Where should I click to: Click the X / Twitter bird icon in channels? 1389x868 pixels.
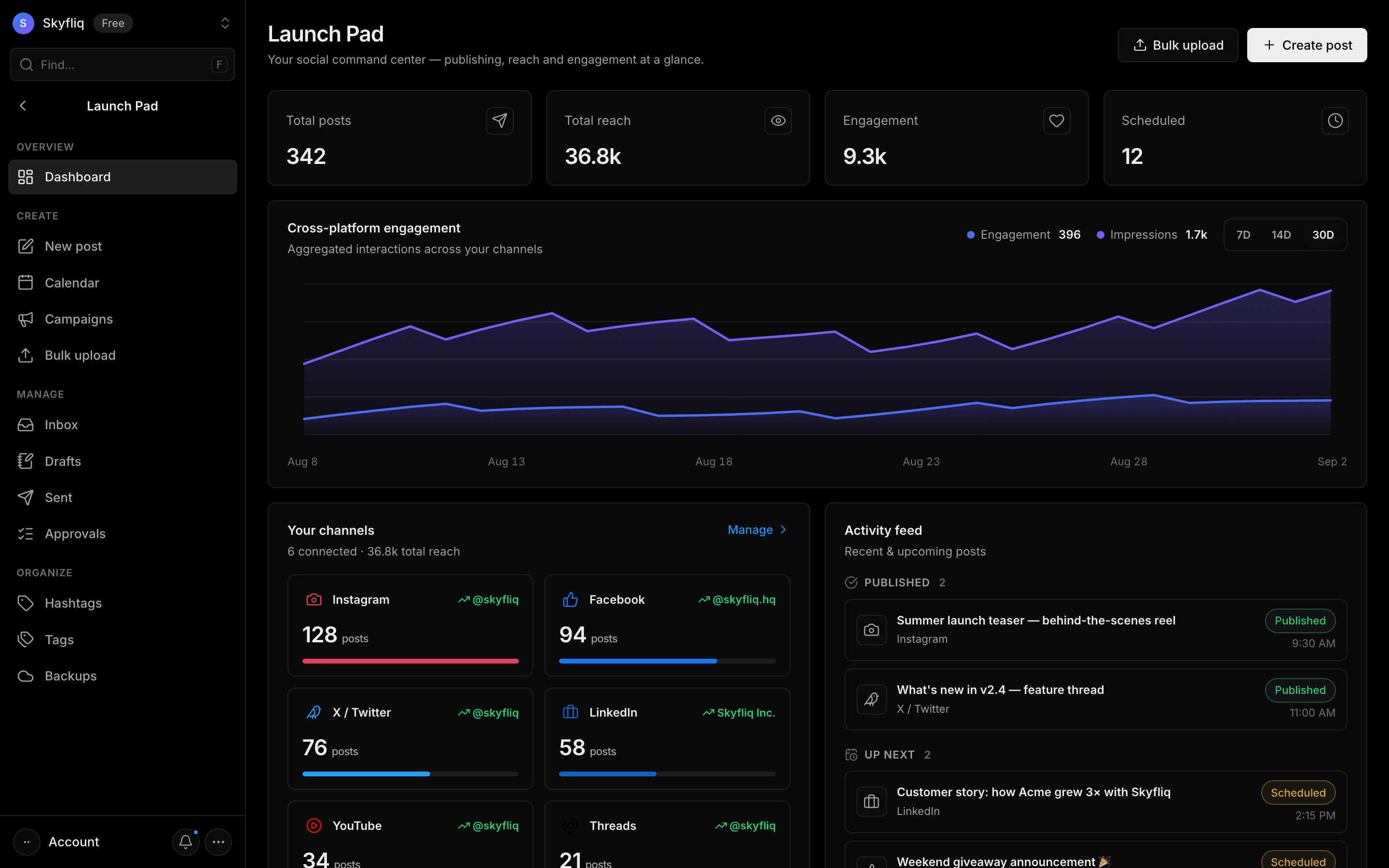pos(314,712)
